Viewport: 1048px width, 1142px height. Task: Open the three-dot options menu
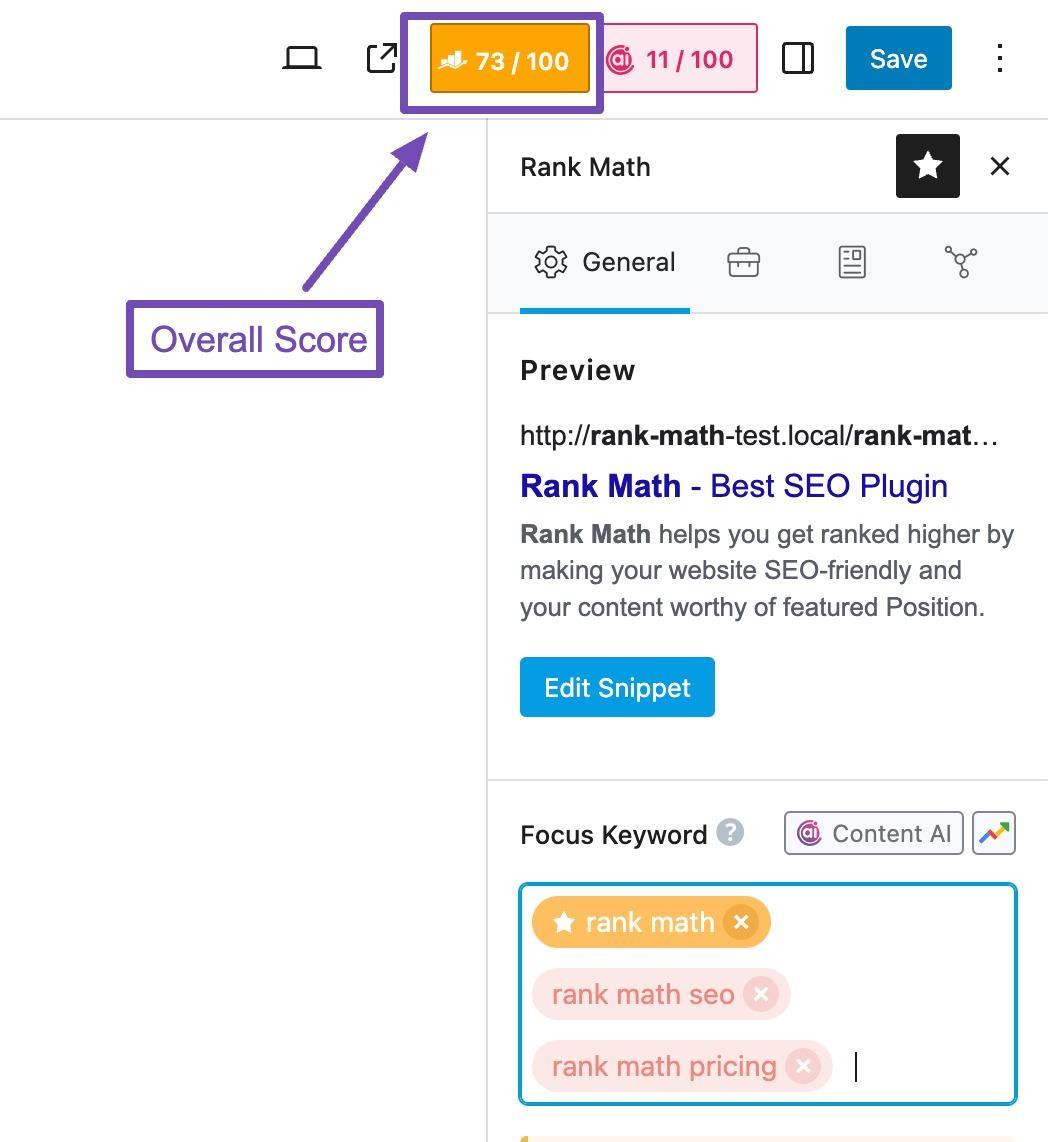click(1000, 58)
